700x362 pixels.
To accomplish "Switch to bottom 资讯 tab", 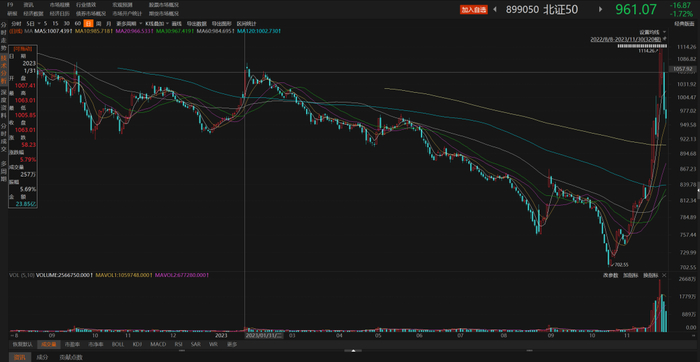I will click(20, 357).
